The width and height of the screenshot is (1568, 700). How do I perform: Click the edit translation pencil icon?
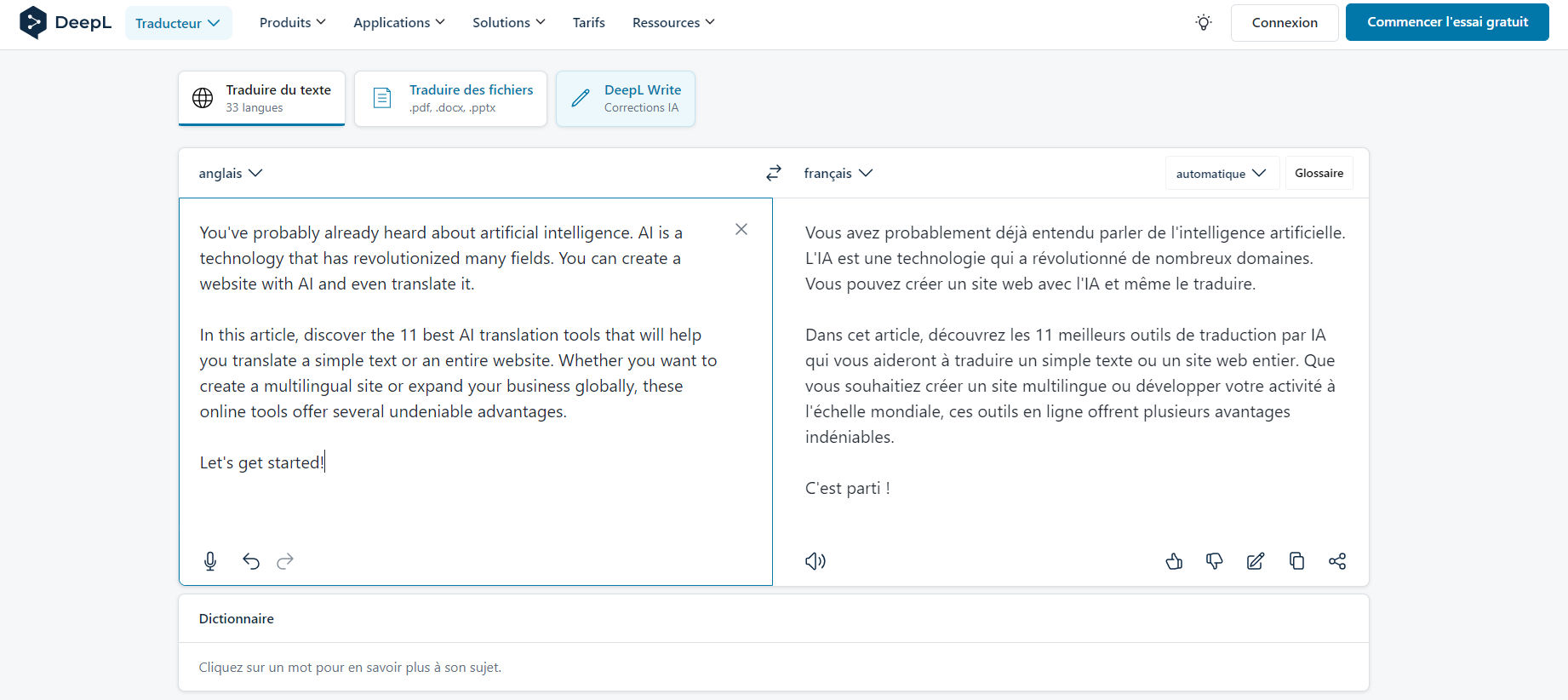click(1256, 560)
